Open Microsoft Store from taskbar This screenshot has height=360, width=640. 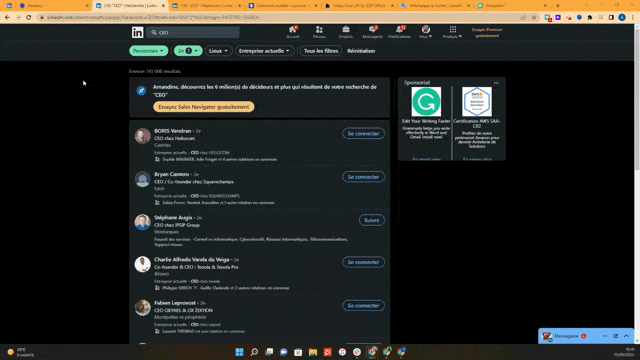[298, 352]
